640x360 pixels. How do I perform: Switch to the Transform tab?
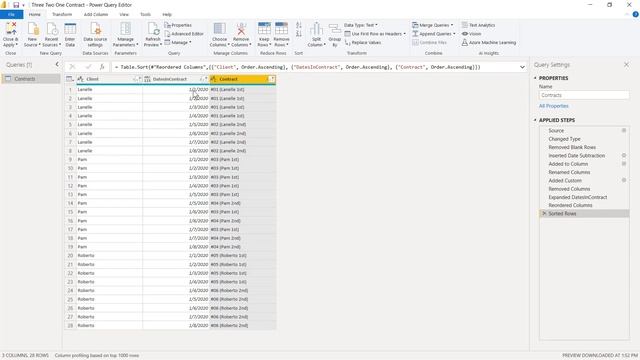click(x=62, y=14)
